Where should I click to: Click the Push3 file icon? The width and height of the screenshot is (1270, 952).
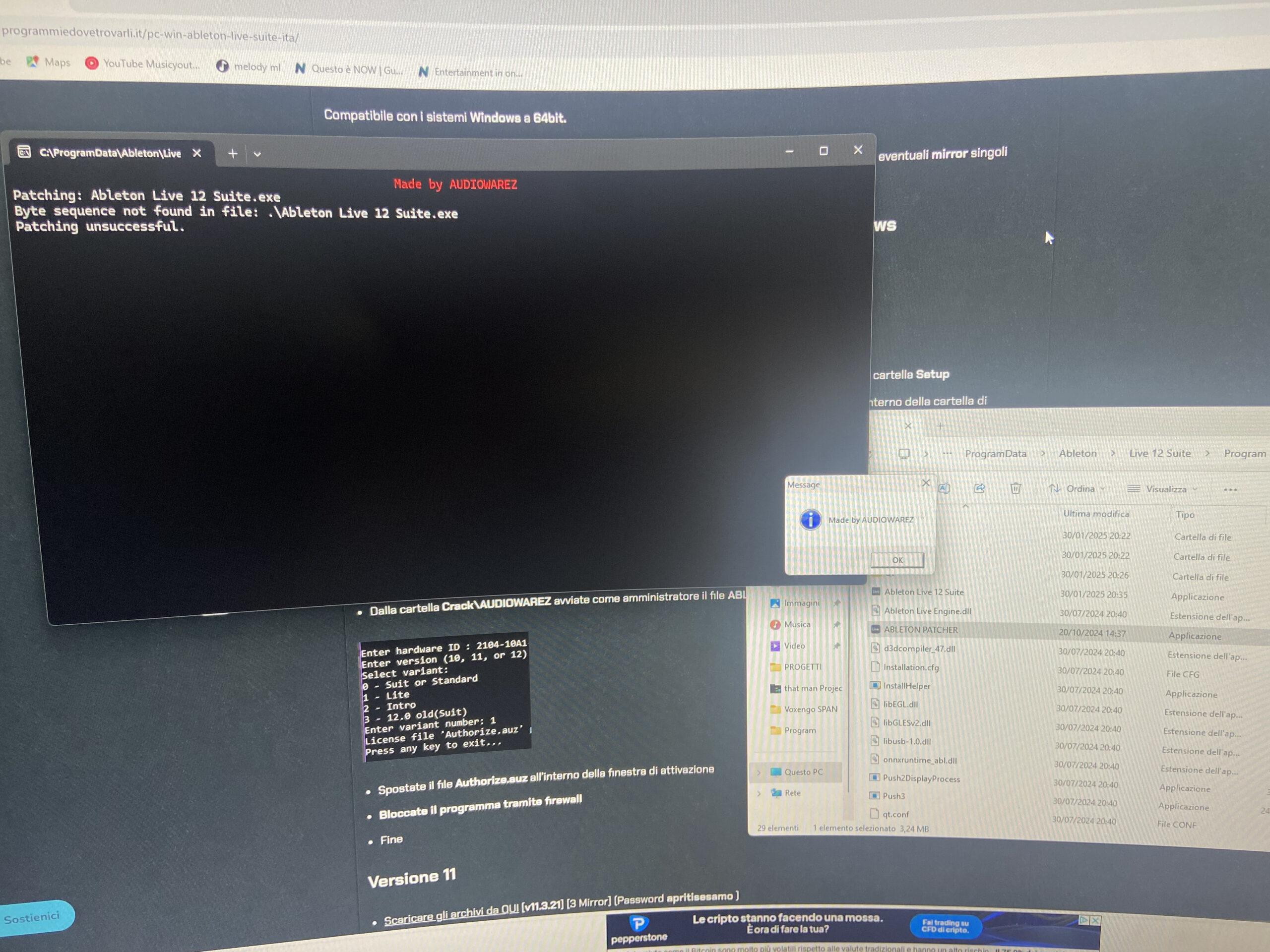[874, 795]
